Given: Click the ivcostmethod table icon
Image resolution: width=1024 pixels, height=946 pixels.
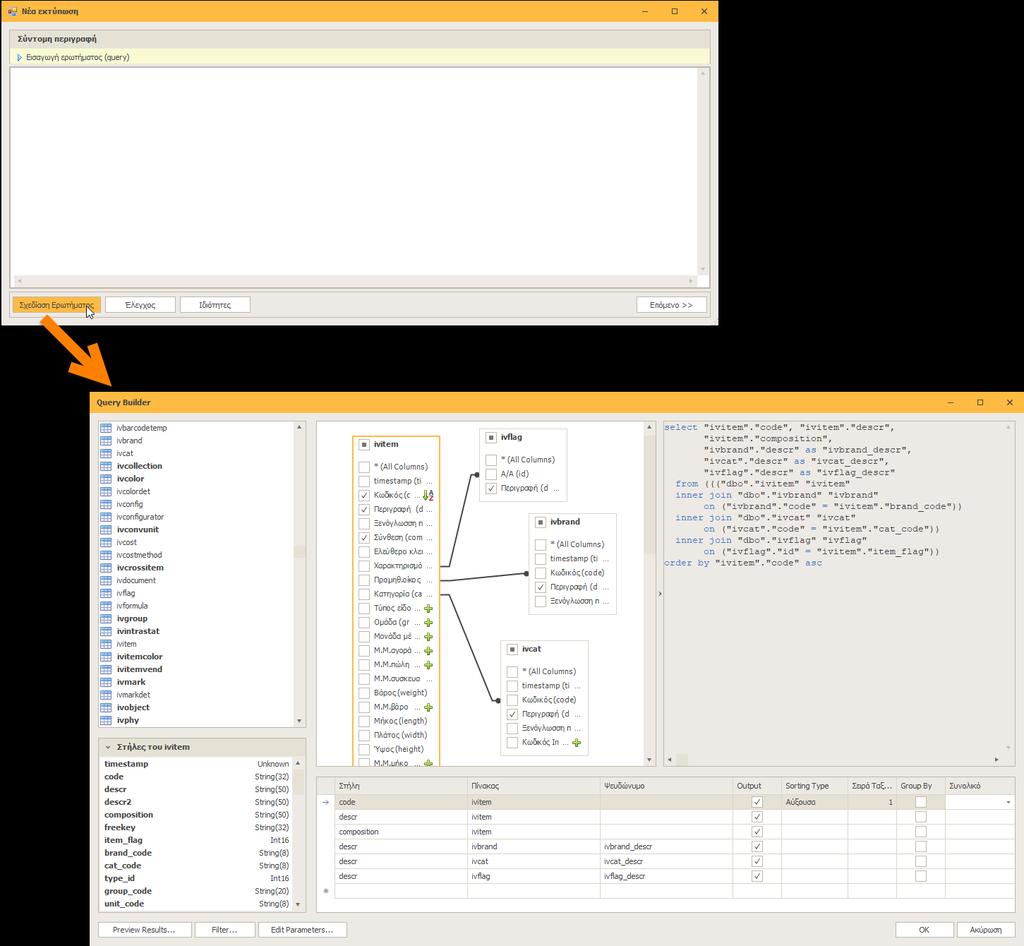Looking at the screenshot, I should 106,555.
